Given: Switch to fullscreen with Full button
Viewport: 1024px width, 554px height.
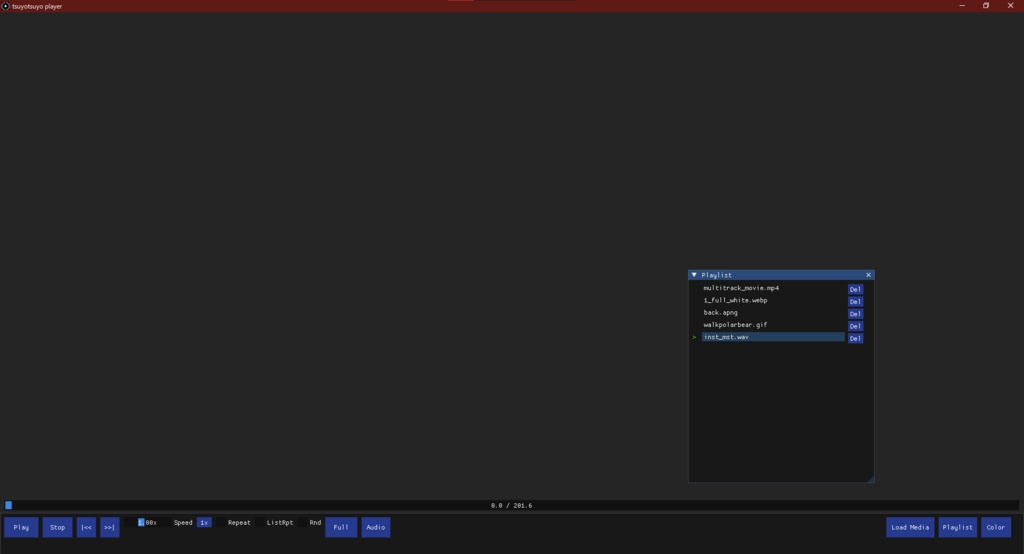Looking at the screenshot, I should (341, 527).
